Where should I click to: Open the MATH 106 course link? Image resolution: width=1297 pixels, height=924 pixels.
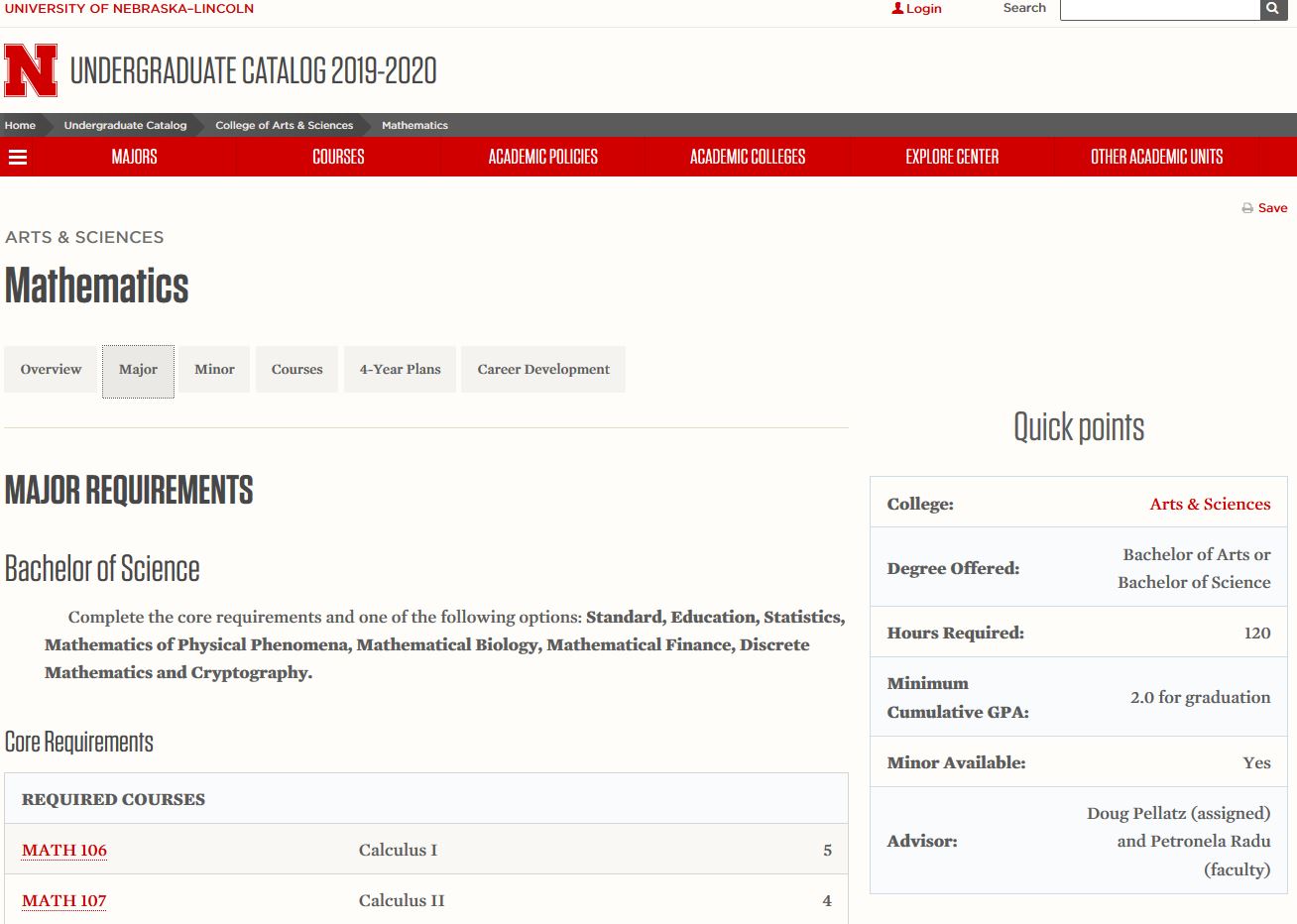[x=64, y=851]
